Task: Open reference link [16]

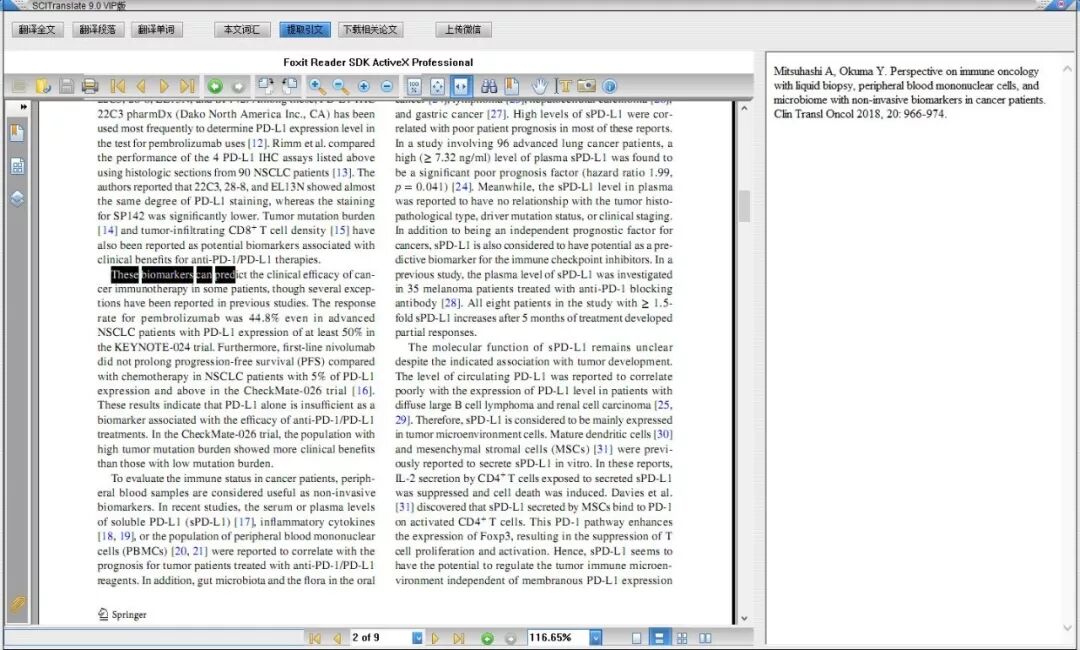Action: point(363,390)
